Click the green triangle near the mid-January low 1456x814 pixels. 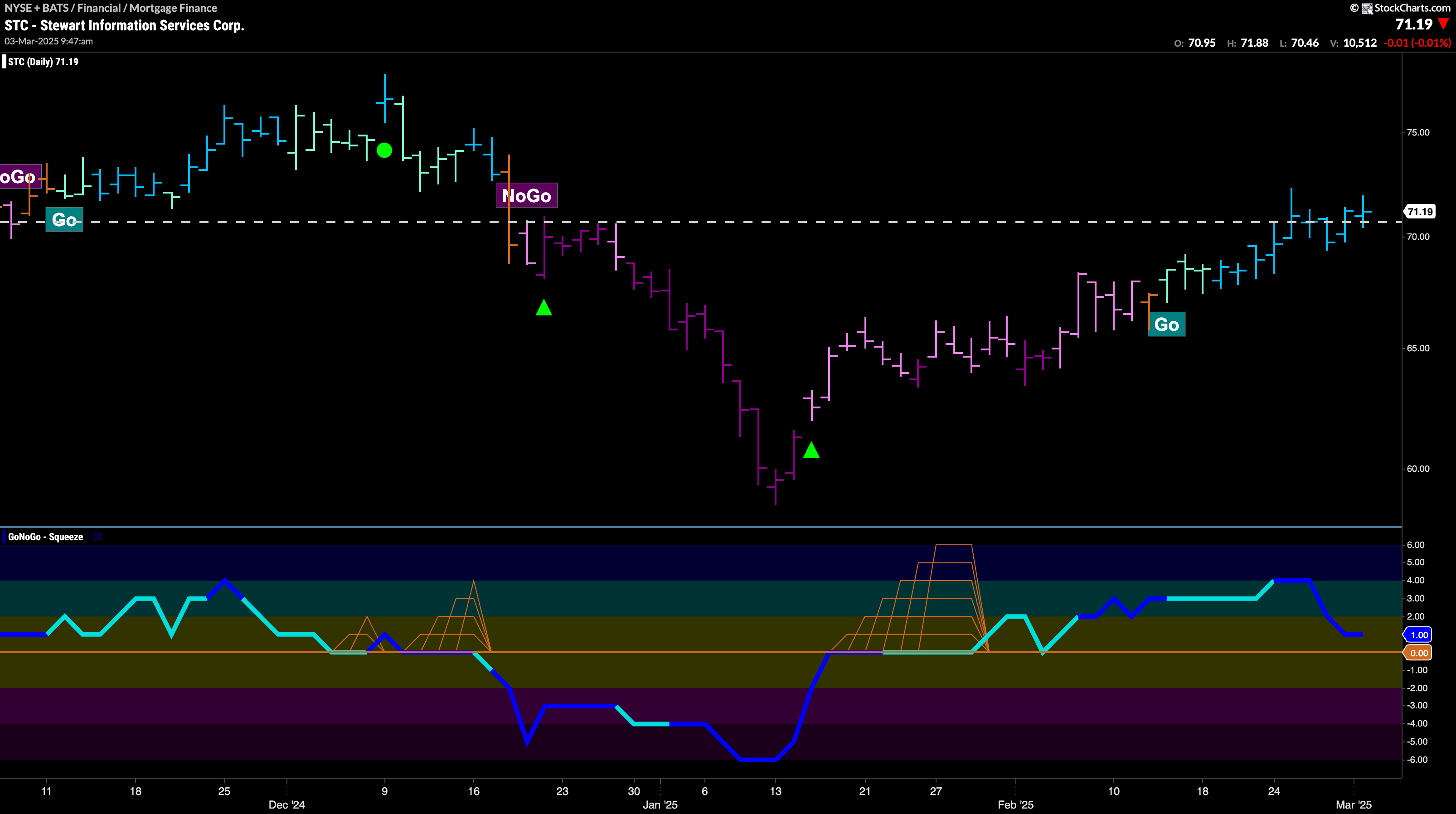(811, 450)
